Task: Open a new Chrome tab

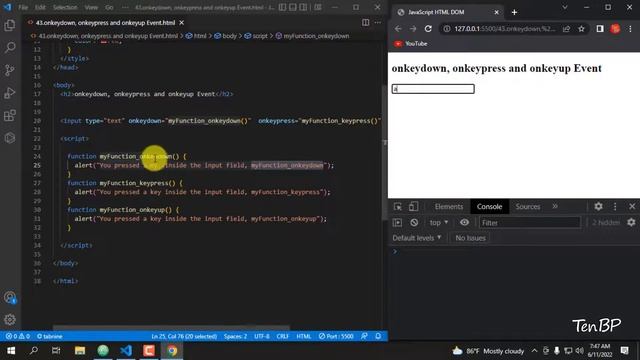Action: coord(514,12)
